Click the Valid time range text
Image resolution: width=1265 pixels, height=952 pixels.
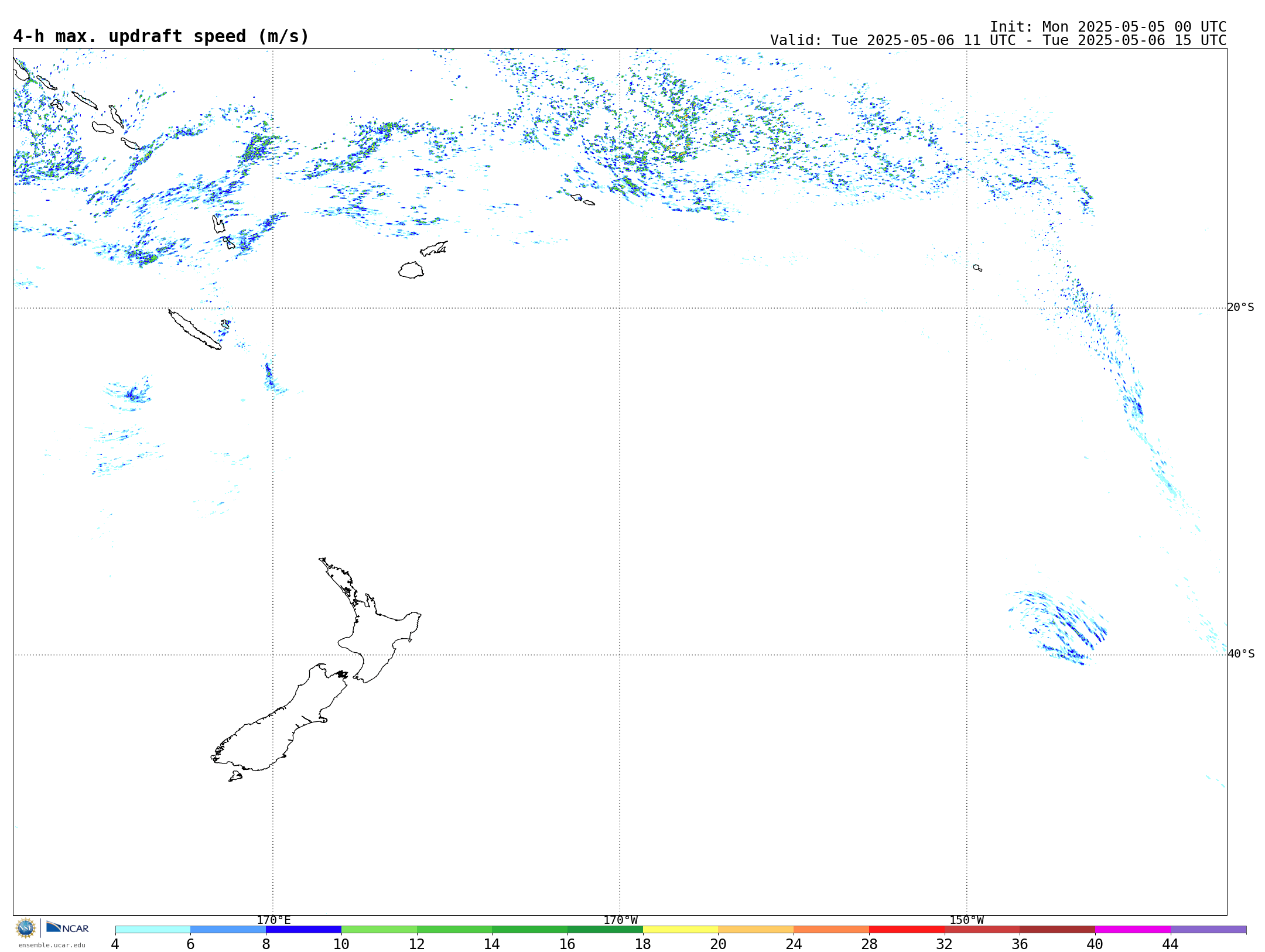pos(999,40)
